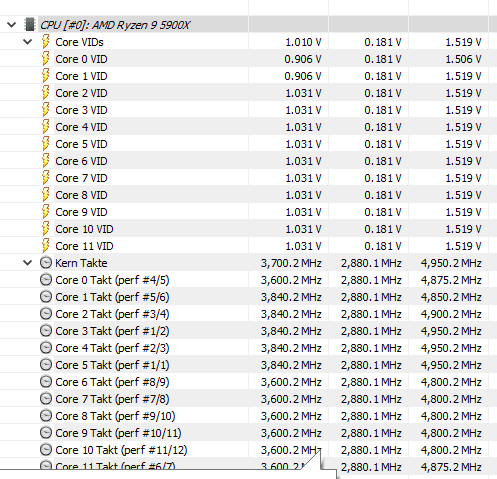497x479 pixels.
Task: Click the lightning icon of Core 5 VID
Action: coord(46,144)
